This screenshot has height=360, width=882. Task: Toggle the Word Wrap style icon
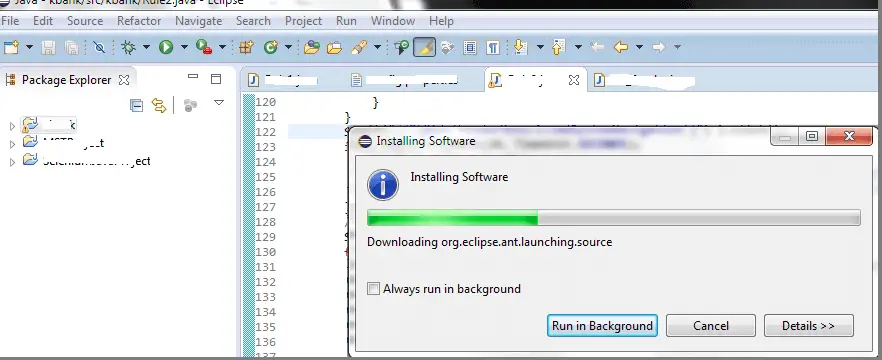tap(447, 47)
